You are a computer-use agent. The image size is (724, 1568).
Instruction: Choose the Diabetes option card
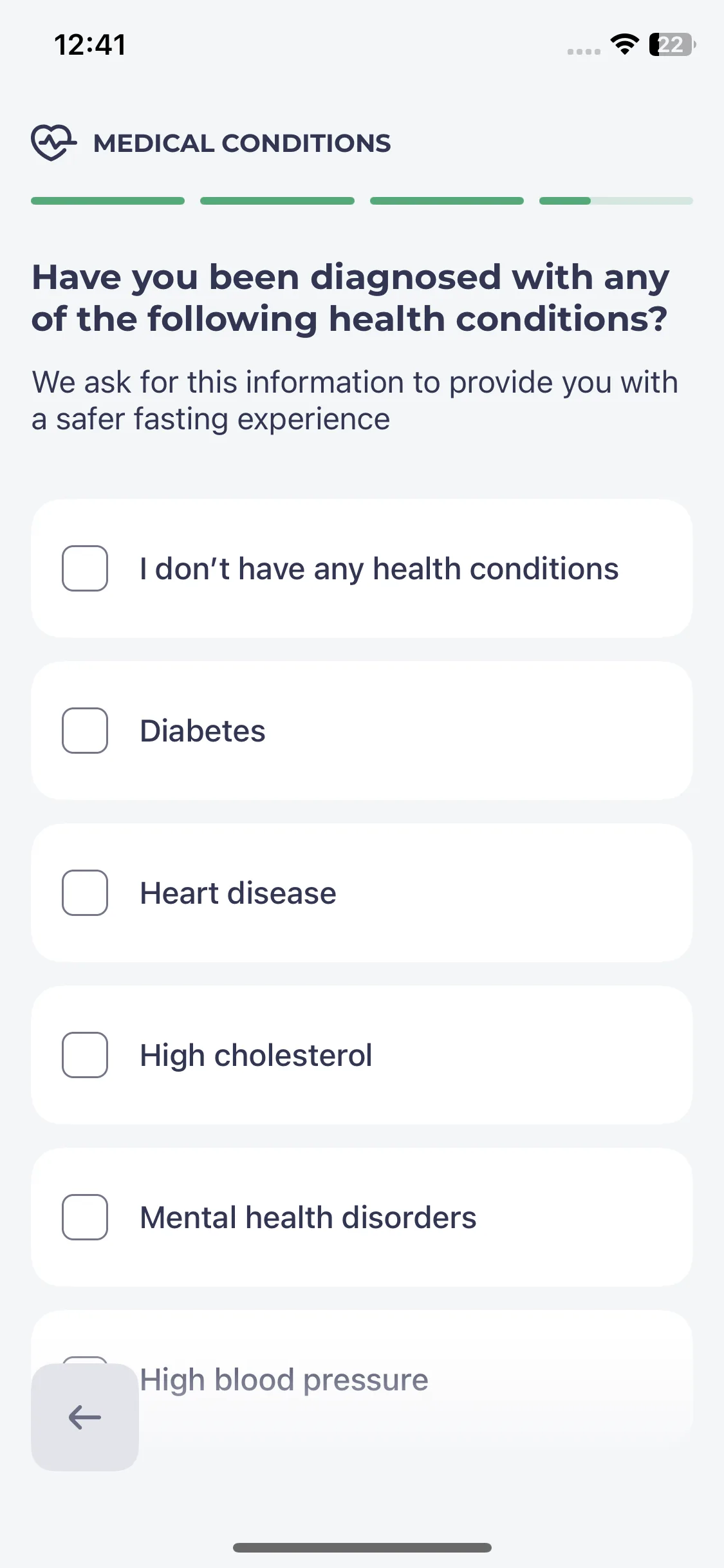pyautogui.click(x=362, y=731)
